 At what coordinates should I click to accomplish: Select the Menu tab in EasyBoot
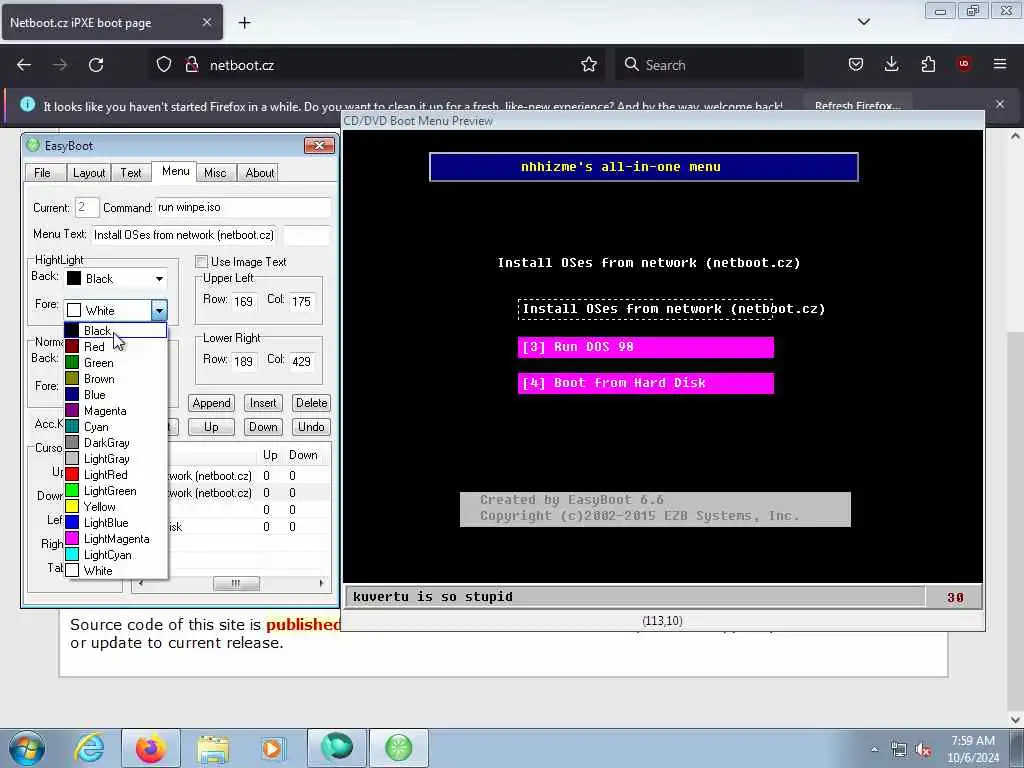pyautogui.click(x=176, y=171)
